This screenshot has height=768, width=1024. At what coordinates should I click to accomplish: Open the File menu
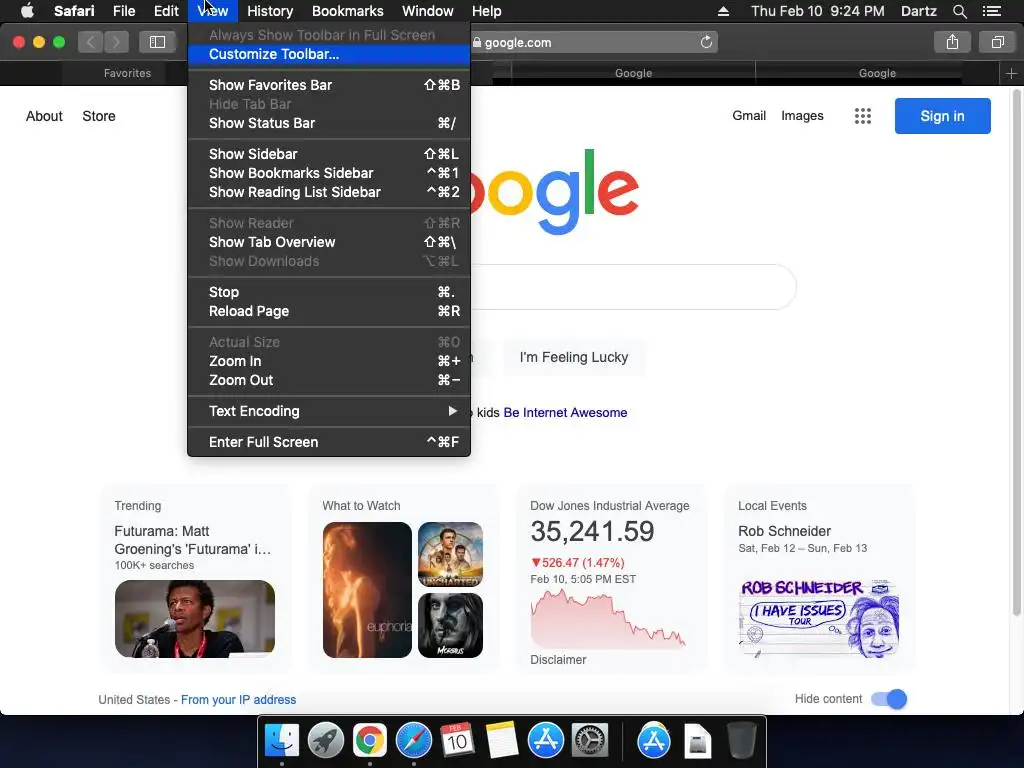[123, 11]
